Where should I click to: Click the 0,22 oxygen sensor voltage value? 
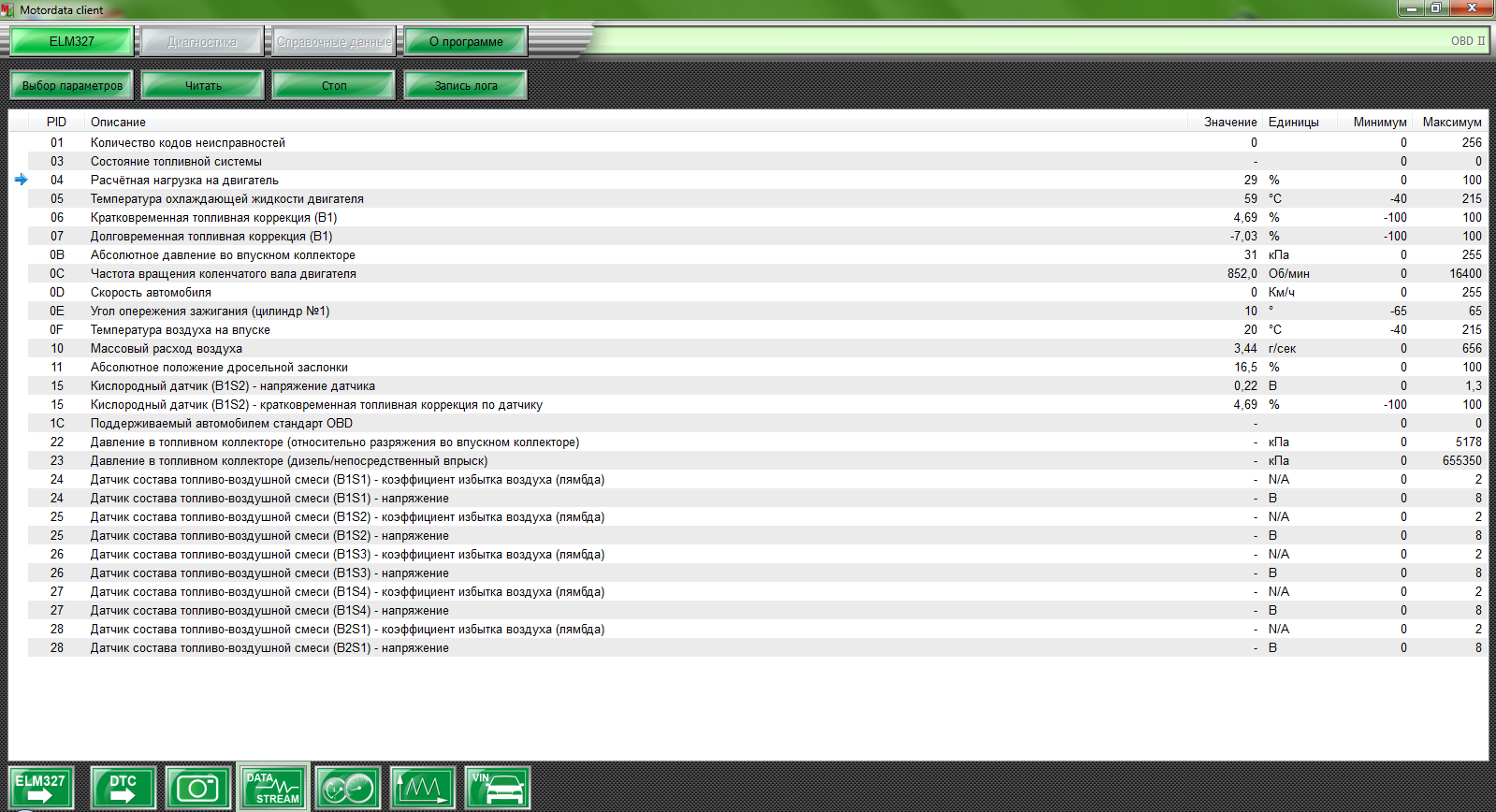1245,385
